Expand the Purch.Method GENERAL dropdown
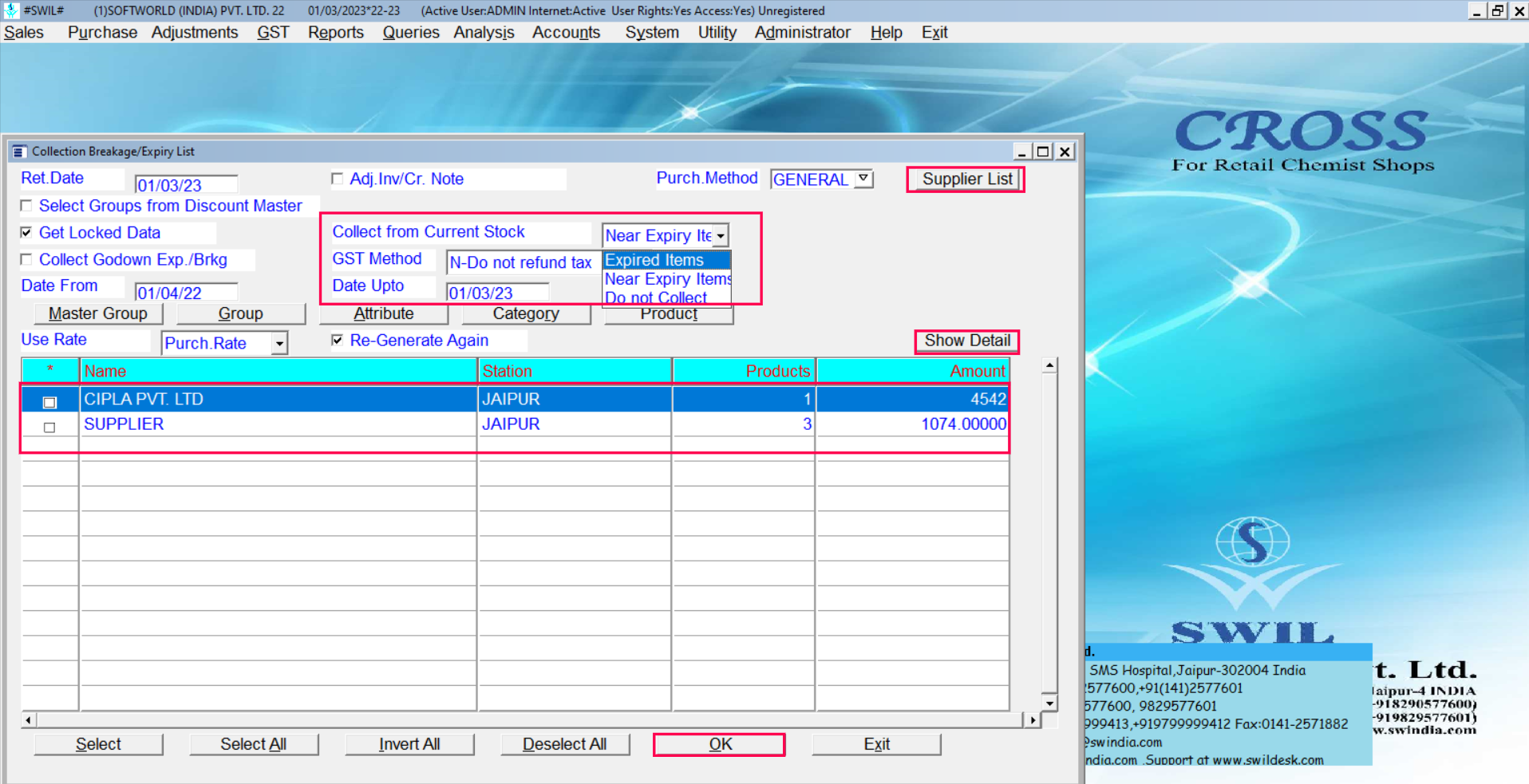Viewport: 1529px width, 784px height. pyautogui.click(x=863, y=179)
